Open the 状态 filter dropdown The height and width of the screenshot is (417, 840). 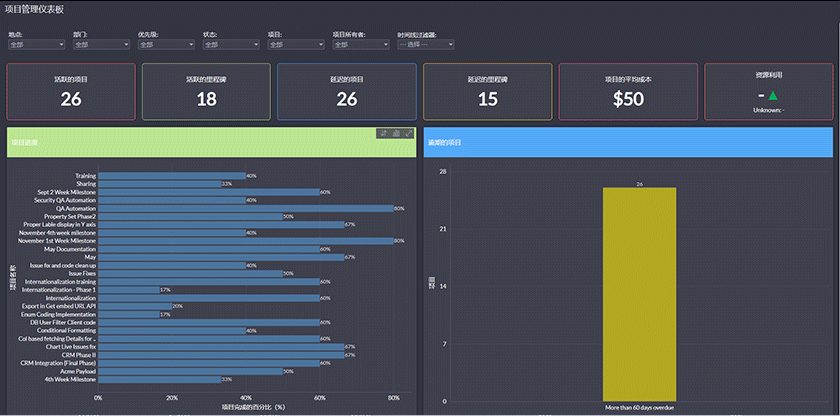coord(224,45)
